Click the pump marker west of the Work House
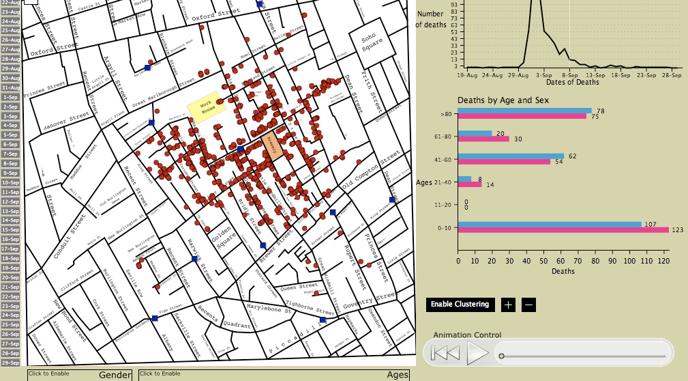The height and width of the screenshot is (381, 688). pos(152,123)
